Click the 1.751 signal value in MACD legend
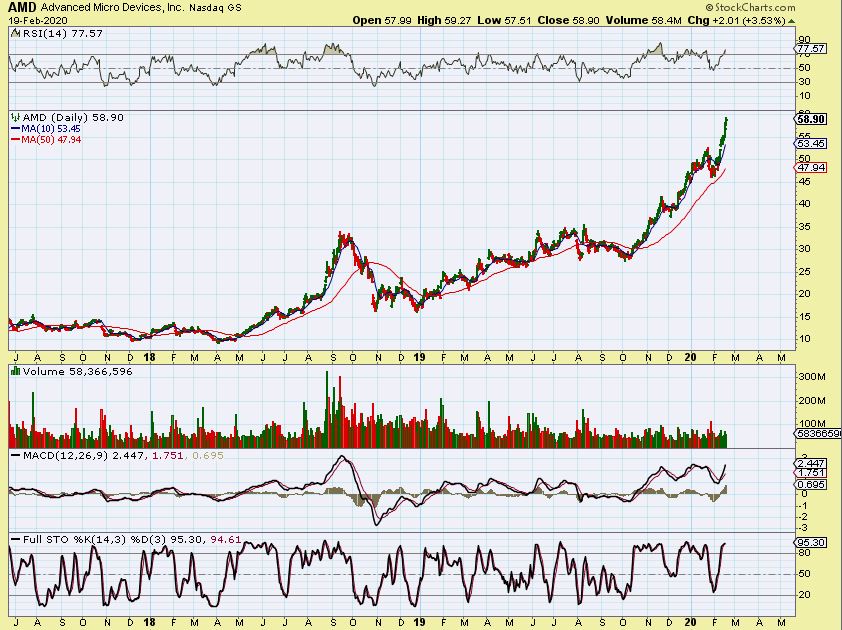The image size is (842, 630). 167,455
